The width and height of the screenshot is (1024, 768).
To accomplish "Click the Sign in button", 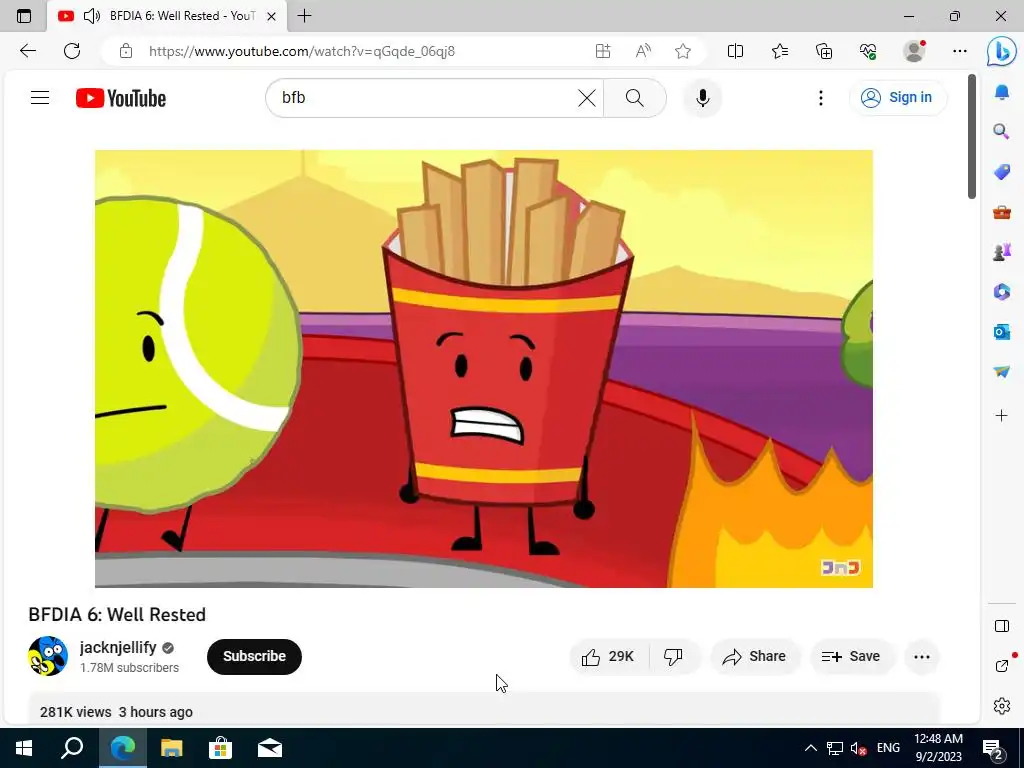I will pos(897,98).
